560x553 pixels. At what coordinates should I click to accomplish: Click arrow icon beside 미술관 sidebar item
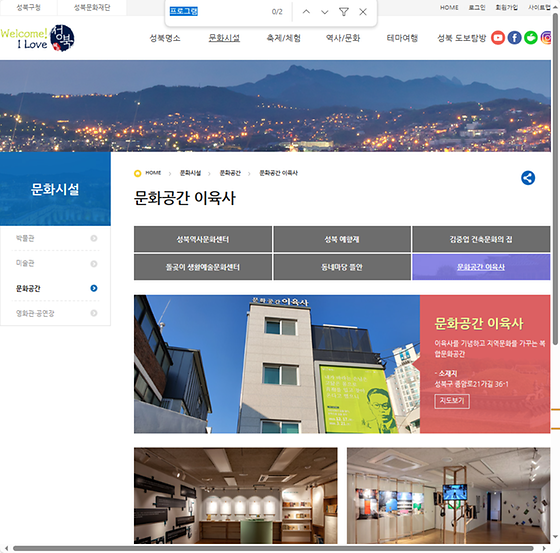click(94, 264)
